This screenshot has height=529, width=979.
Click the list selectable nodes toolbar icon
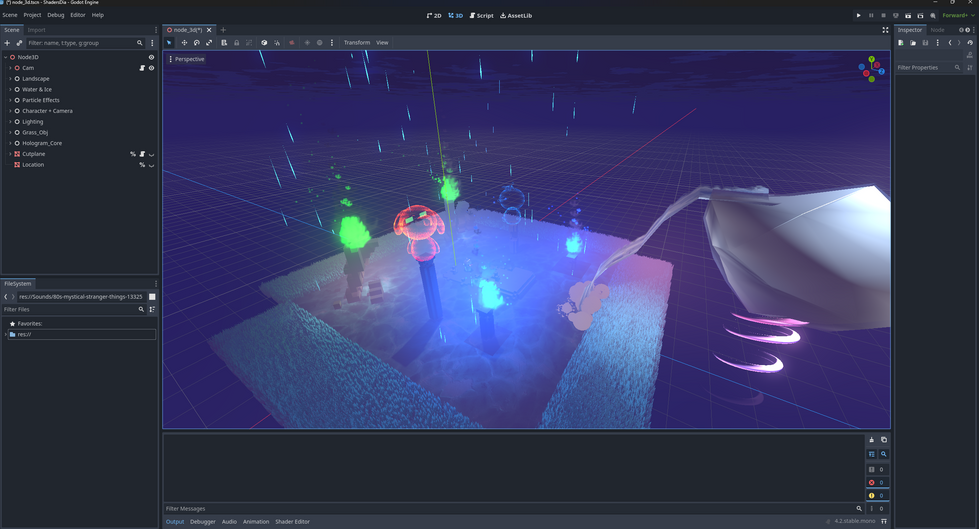[x=224, y=42]
